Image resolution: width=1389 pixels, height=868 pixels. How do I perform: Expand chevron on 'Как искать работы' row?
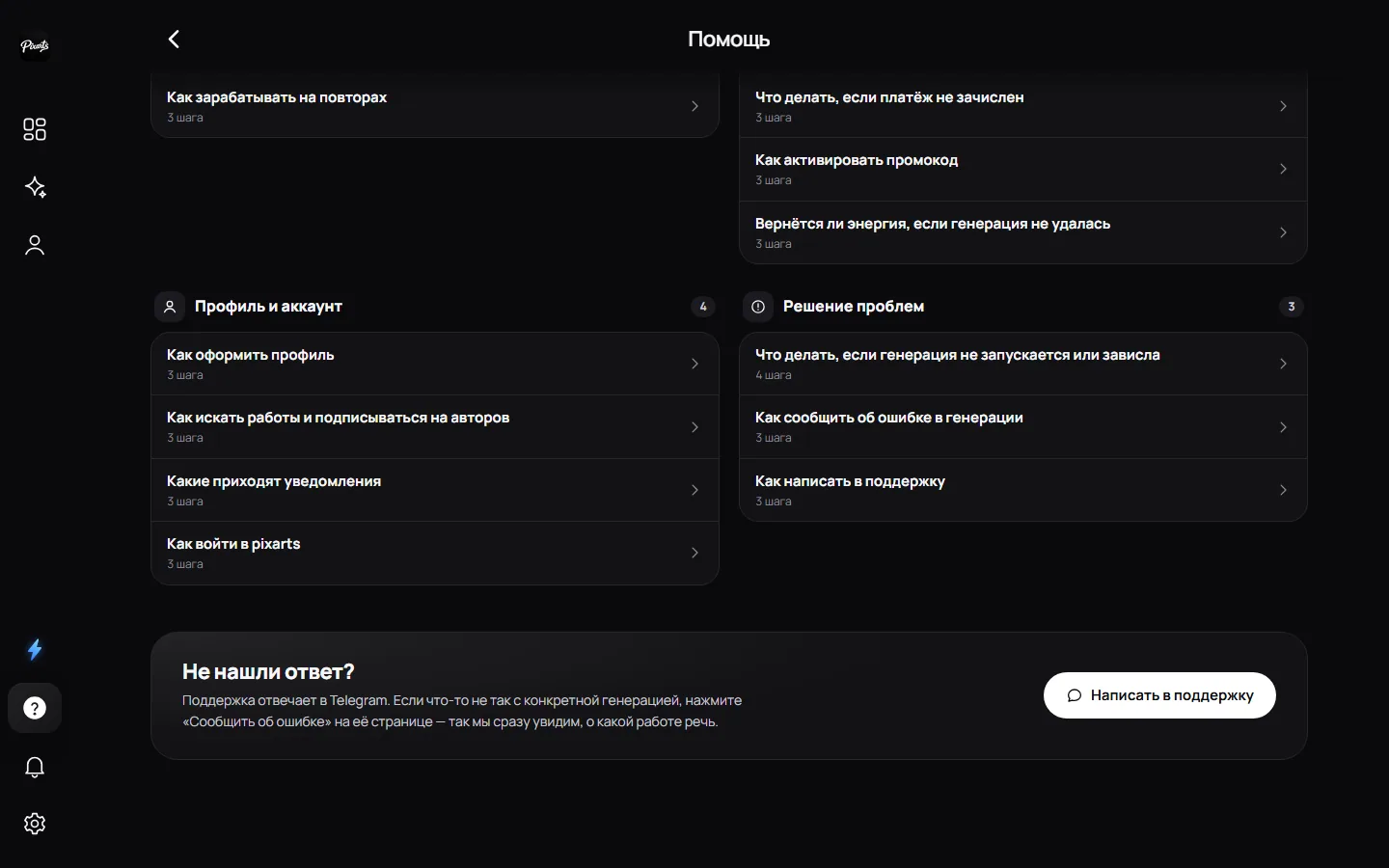(694, 427)
